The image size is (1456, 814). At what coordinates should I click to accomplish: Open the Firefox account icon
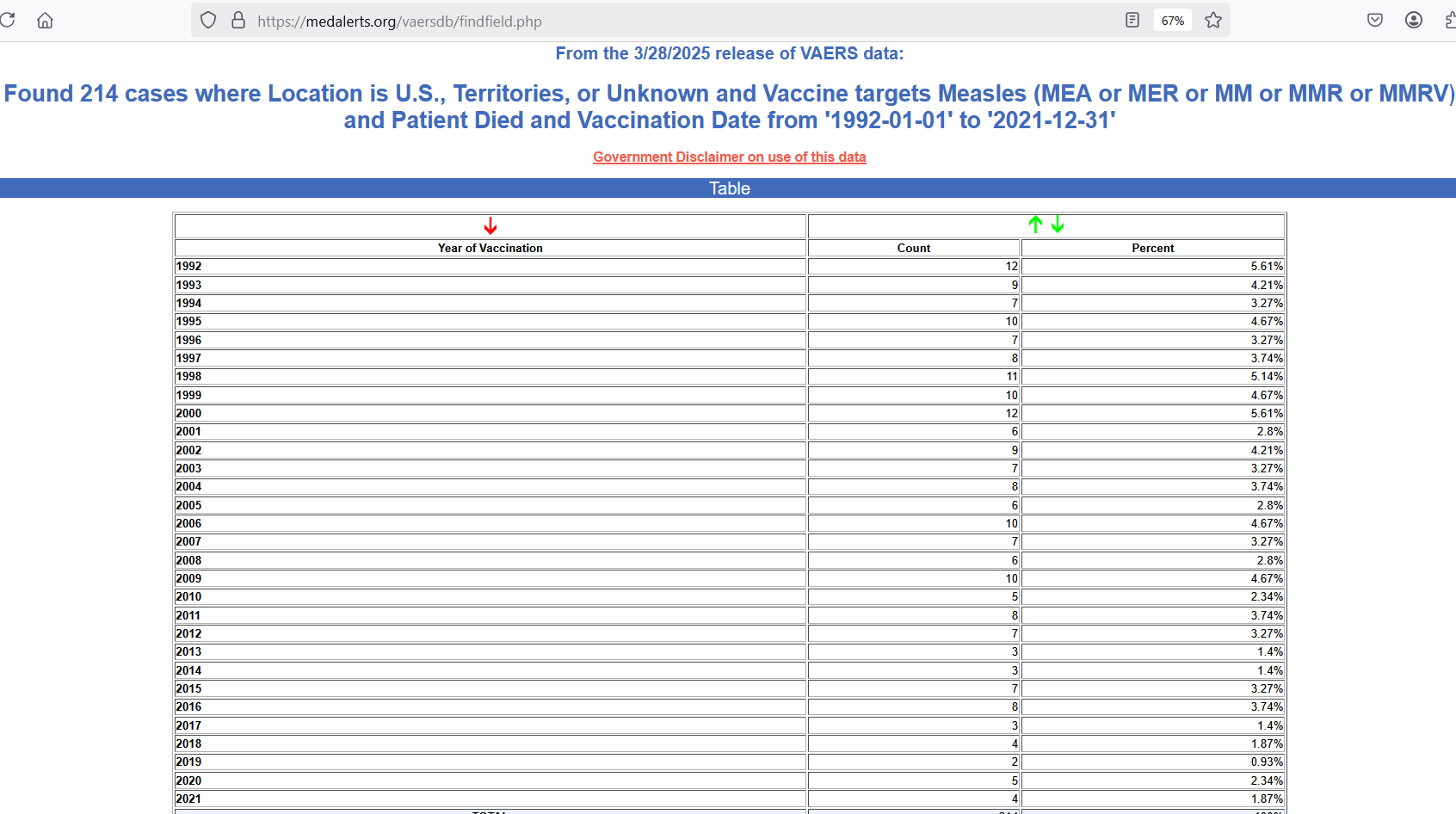click(x=1414, y=20)
